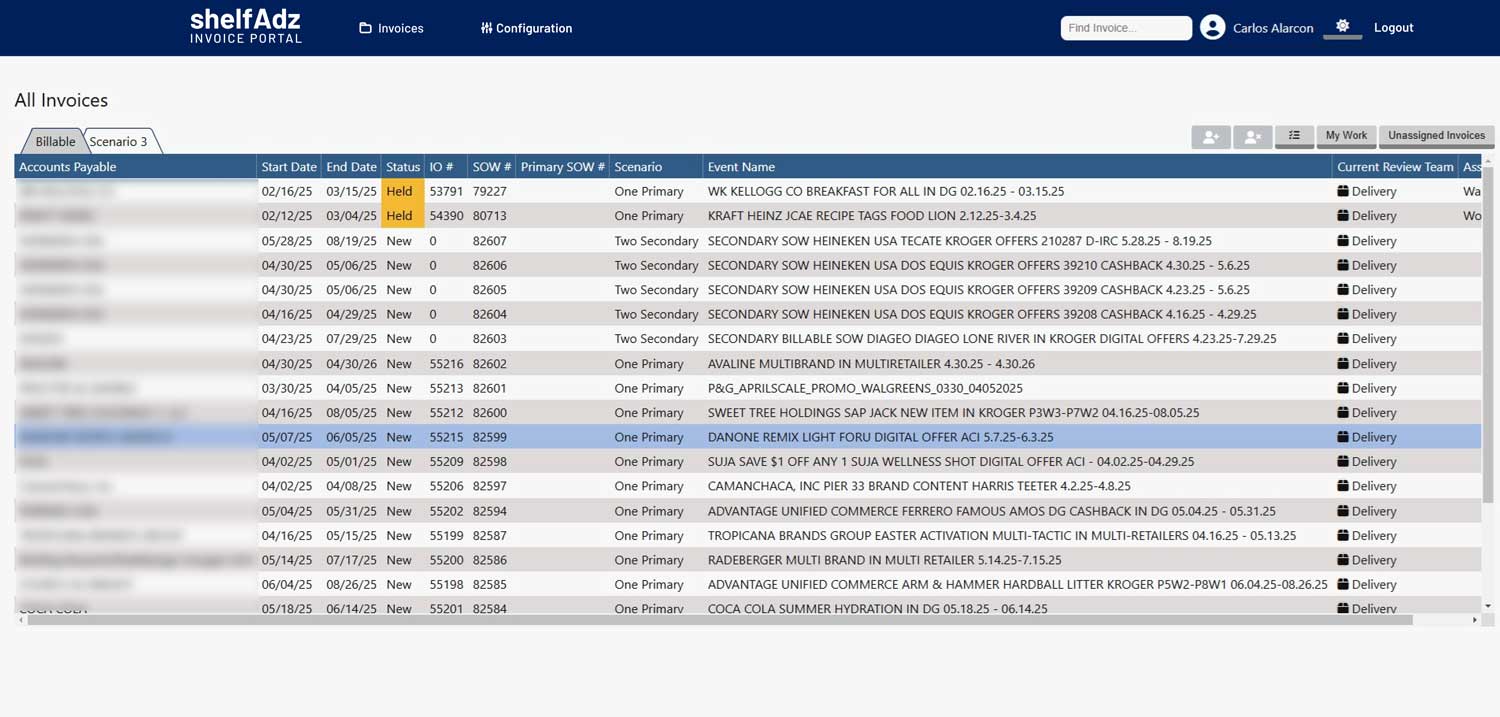1500x717 pixels.
Task: Show Unassigned Invoices
Action: [1436, 135]
